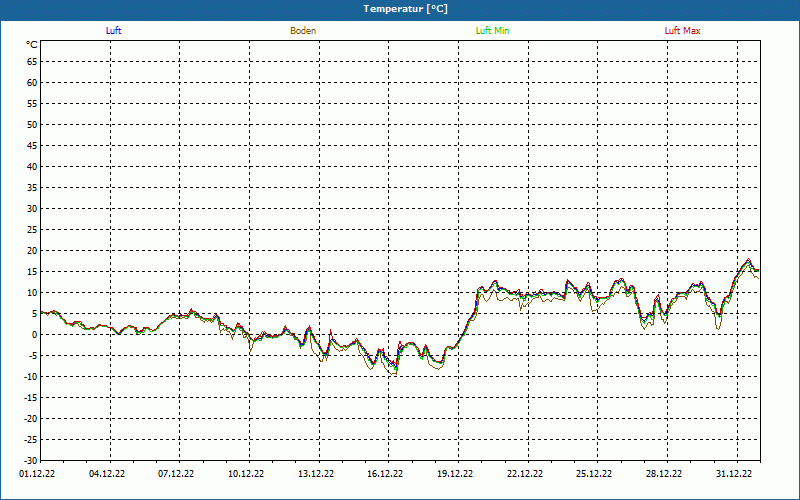Click the 0 value on the temperature axis
The image size is (800, 500).
click(x=35, y=335)
